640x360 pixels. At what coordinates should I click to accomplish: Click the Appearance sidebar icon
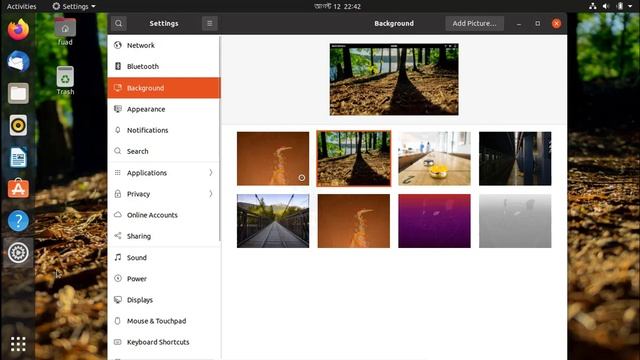[118, 109]
